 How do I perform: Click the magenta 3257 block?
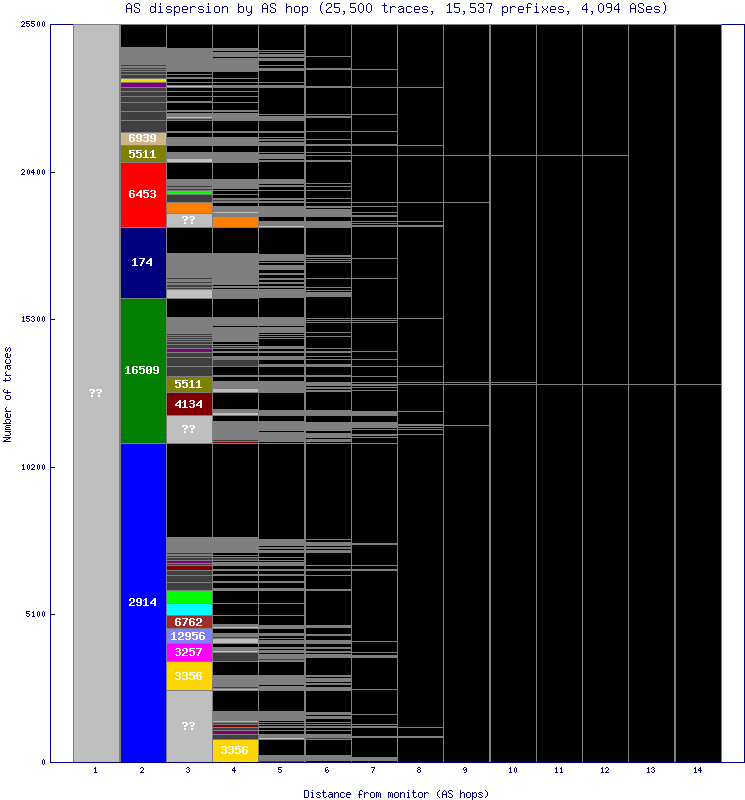pyautogui.click(x=189, y=652)
